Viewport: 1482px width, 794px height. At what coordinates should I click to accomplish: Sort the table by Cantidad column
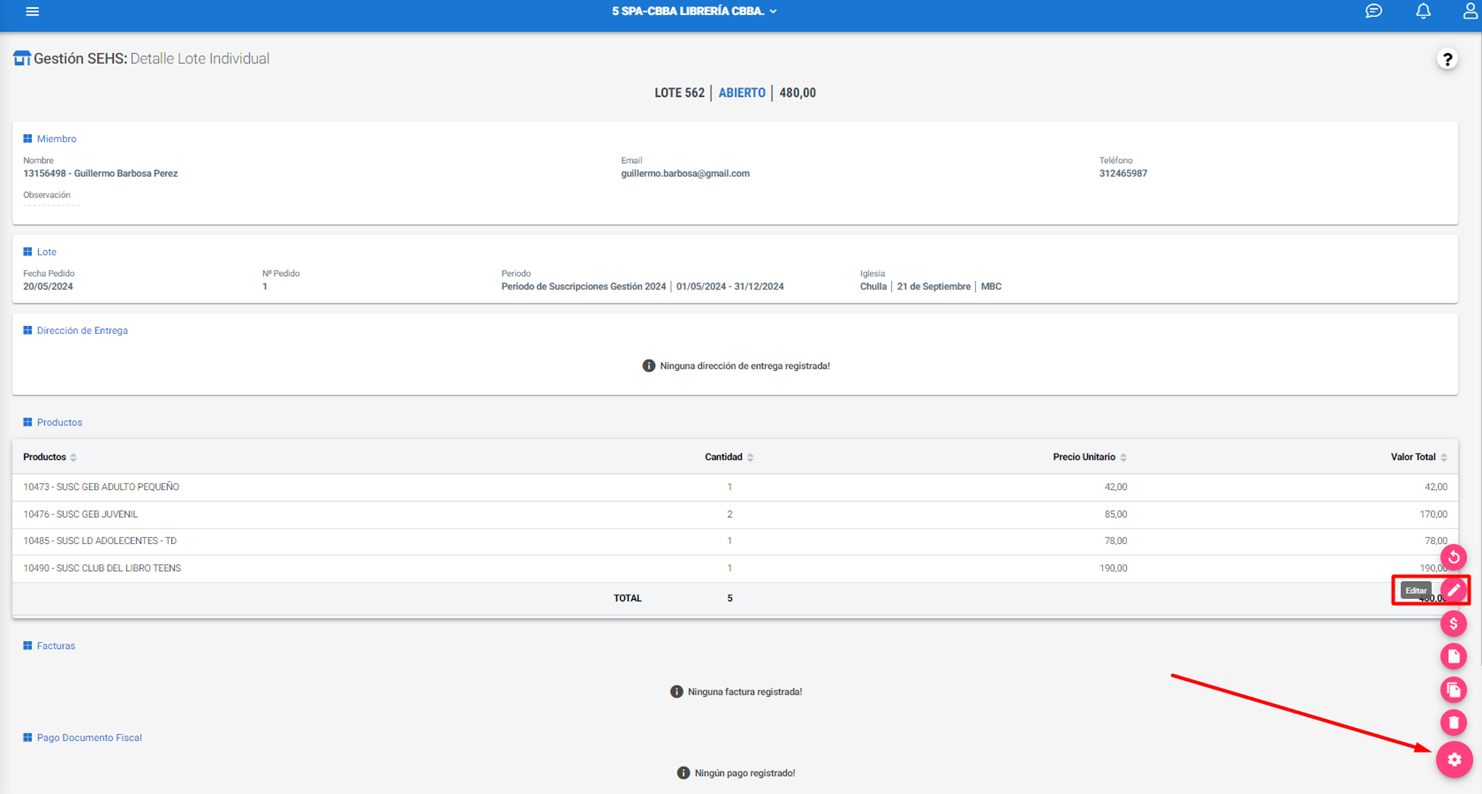point(729,457)
